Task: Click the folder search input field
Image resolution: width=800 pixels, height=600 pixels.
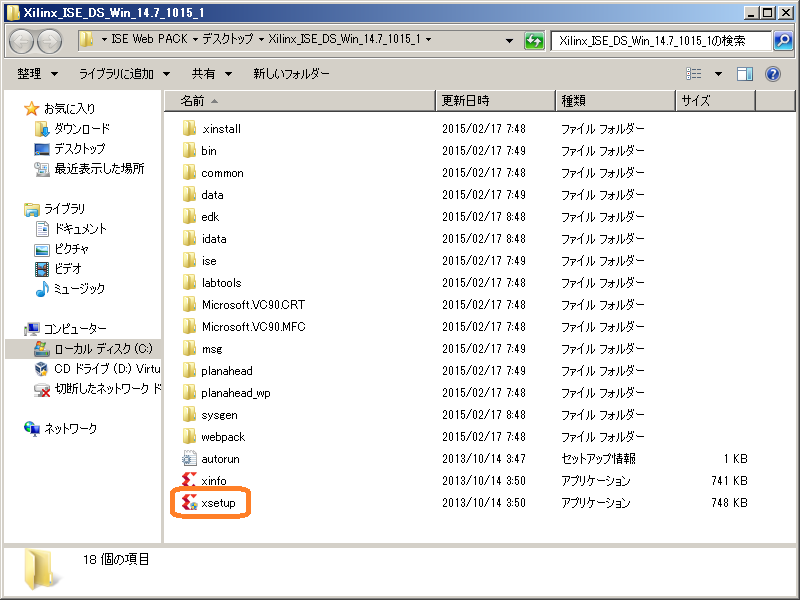Action: [x=660, y=41]
